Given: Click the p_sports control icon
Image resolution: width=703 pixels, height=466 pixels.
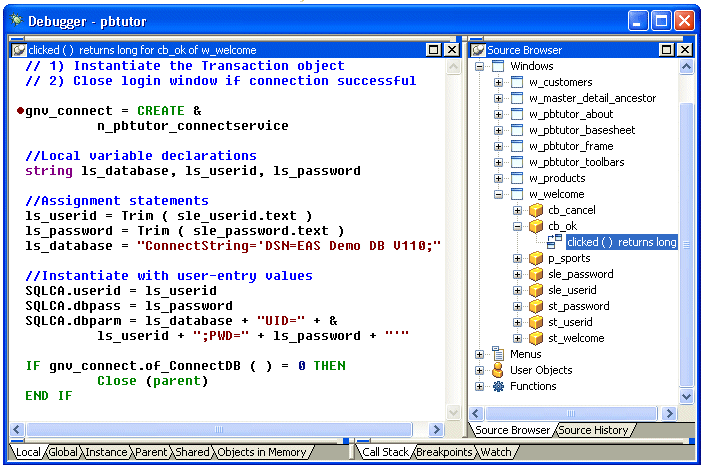Looking at the screenshot, I should coord(536,258).
